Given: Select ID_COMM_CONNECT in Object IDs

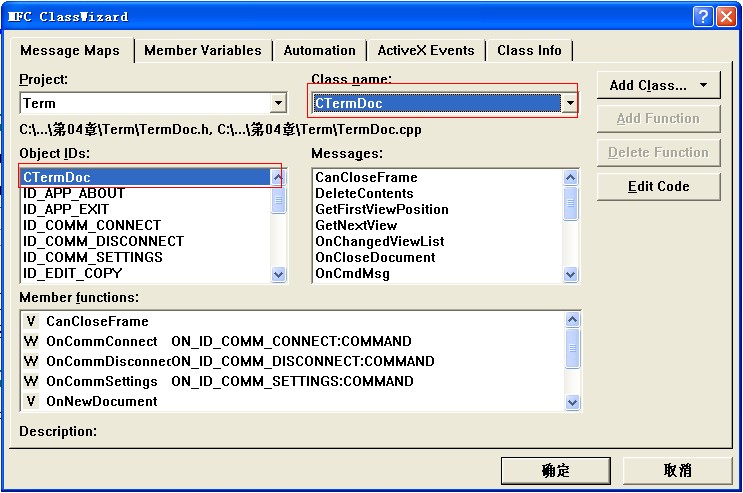Looking at the screenshot, I should click(x=146, y=225).
